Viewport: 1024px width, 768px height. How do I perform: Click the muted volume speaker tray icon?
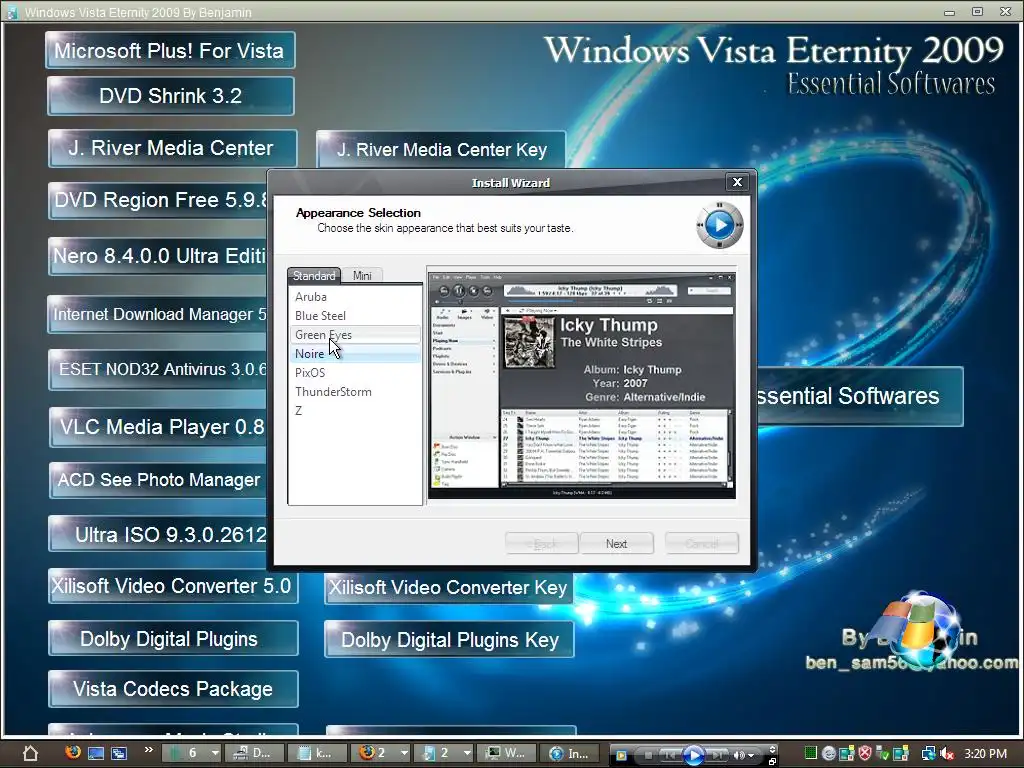[x=947, y=754]
